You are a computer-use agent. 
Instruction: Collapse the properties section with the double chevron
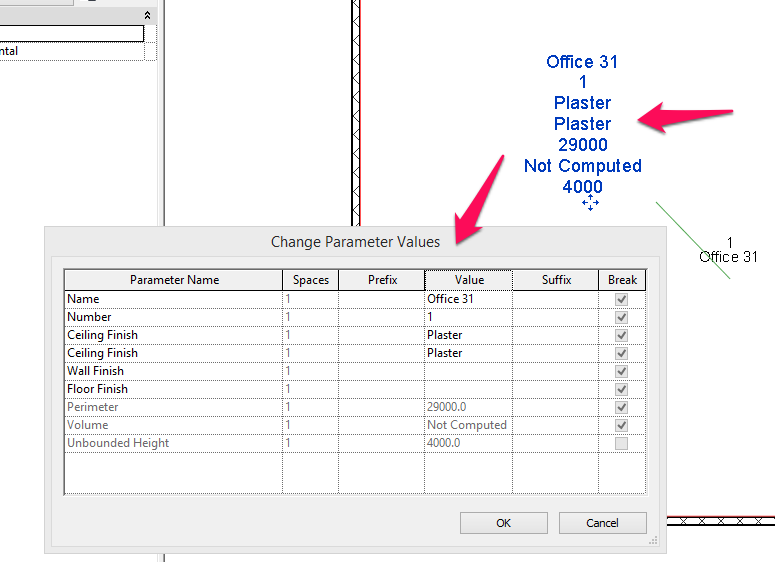point(147,15)
